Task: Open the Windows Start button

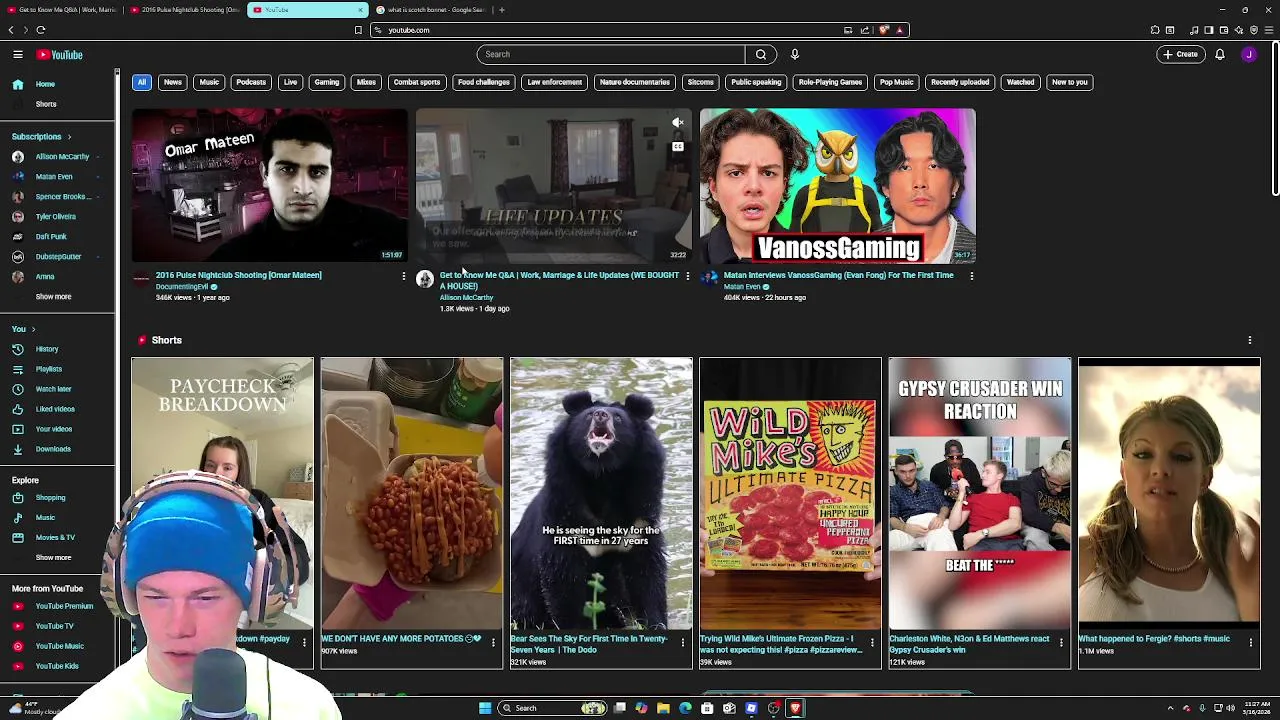Action: (x=485, y=708)
